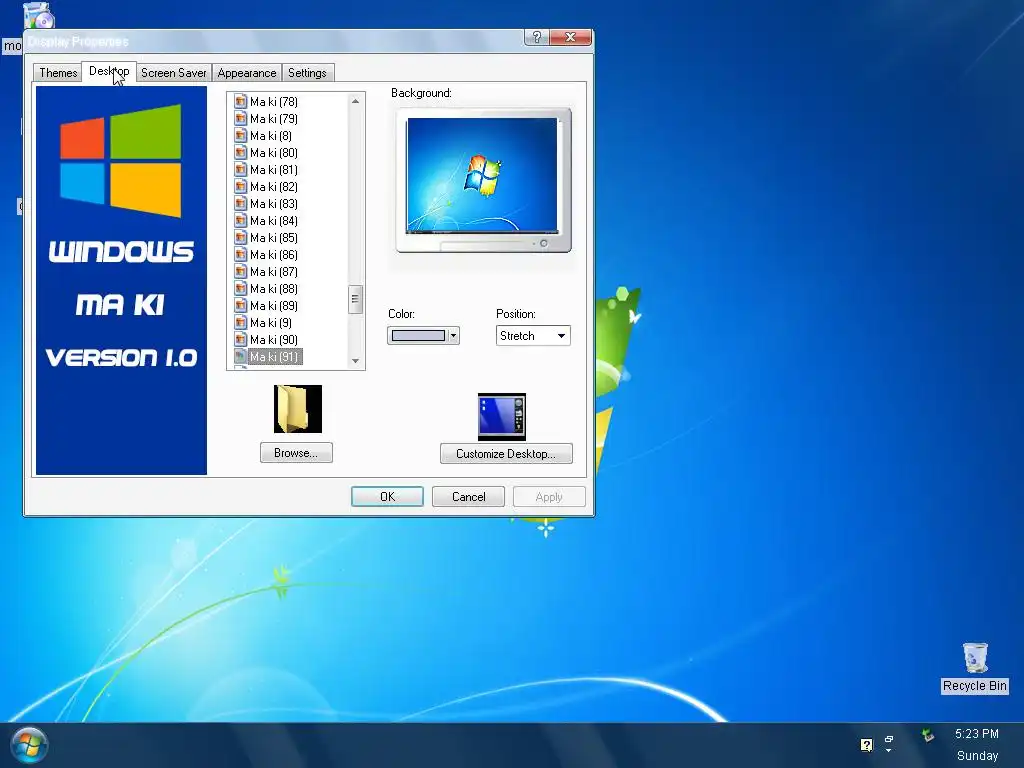
Task: Click the folder icon above Browse
Action: 298,409
